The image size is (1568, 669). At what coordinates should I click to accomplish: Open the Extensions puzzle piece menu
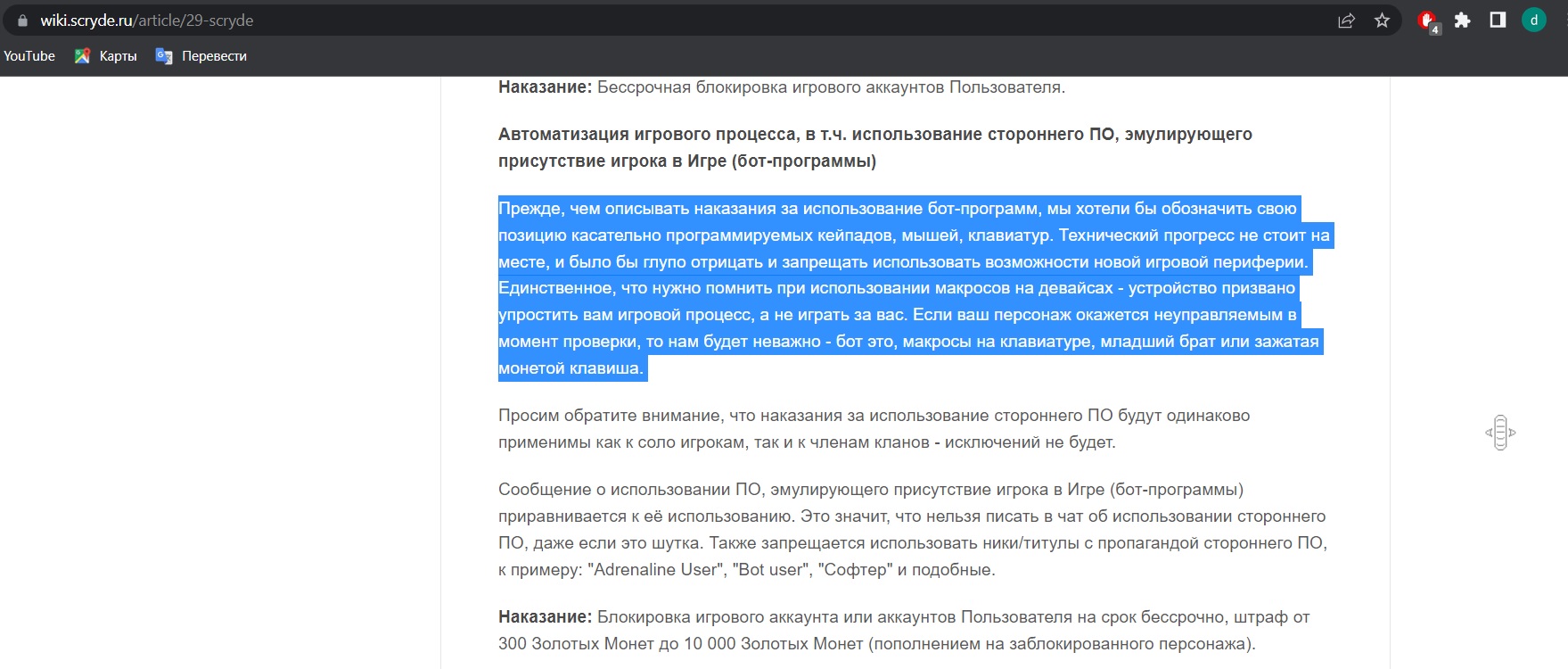point(1462,21)
